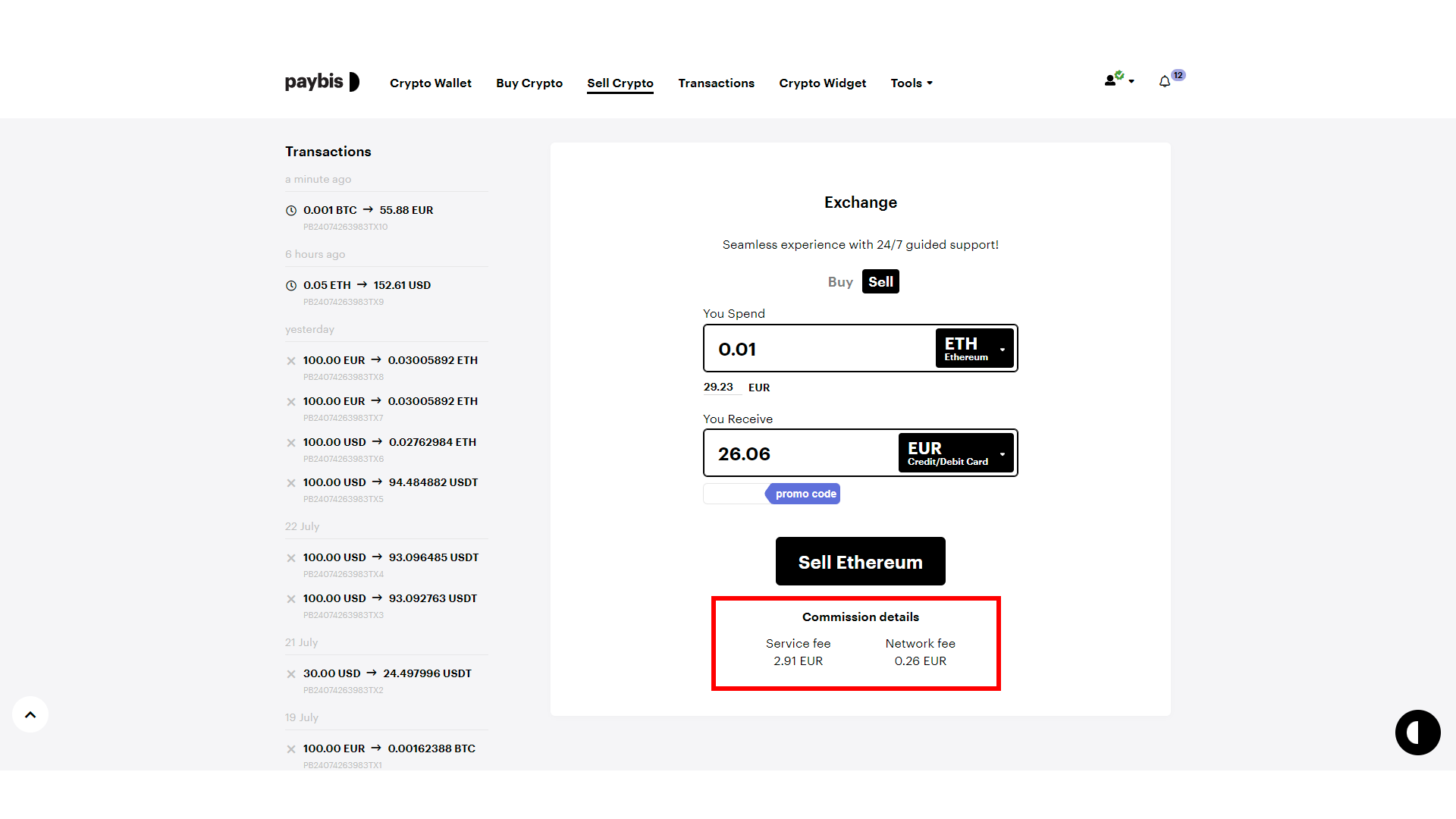Click the scroll-to-top arrow button

[31, 715]
